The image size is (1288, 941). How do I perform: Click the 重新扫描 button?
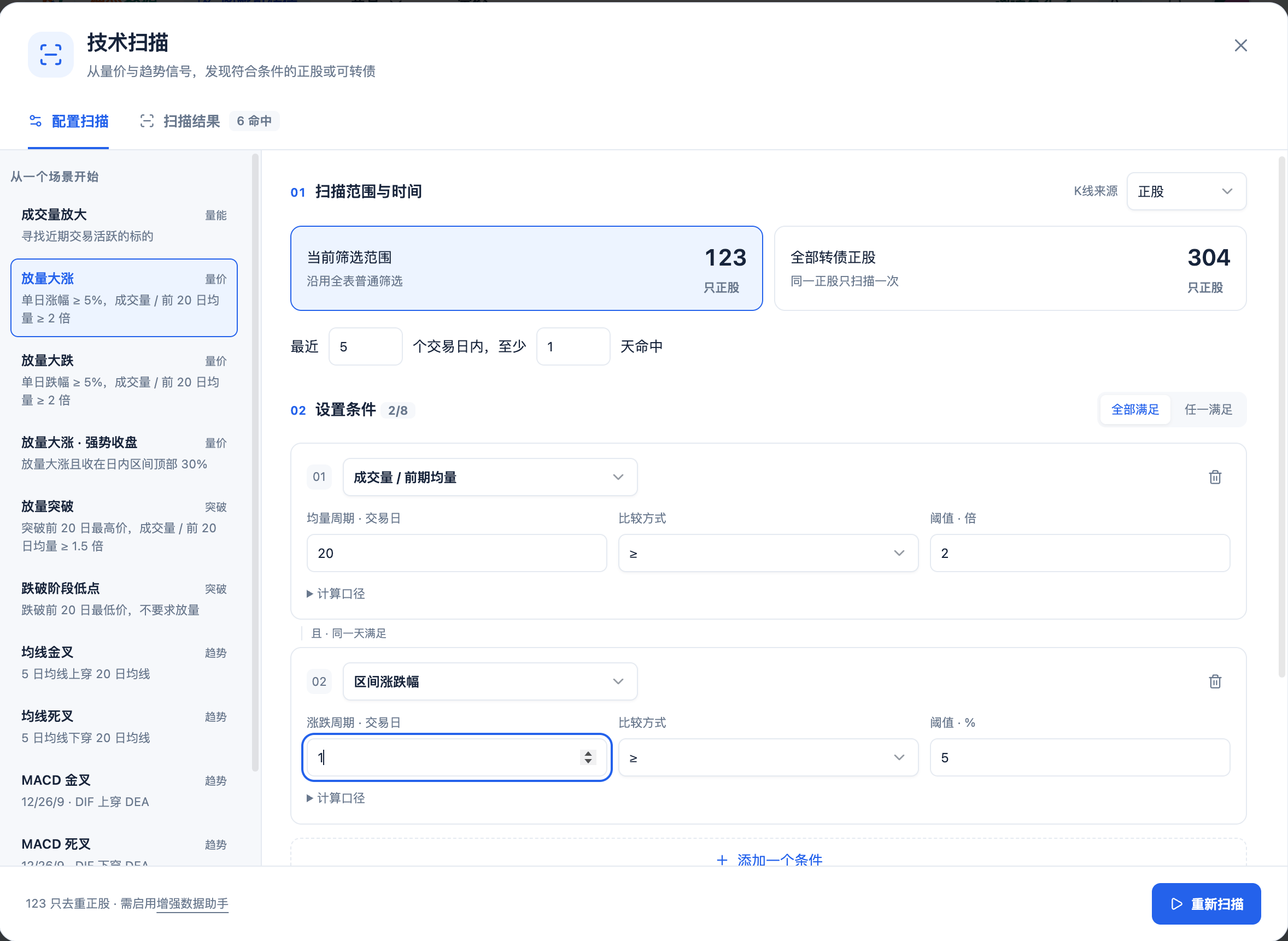click(1206, 904)
